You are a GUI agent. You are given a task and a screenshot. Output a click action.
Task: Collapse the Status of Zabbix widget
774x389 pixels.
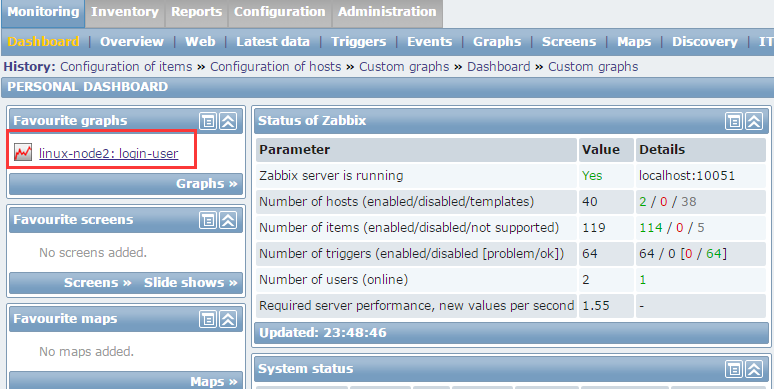[754, 121]
